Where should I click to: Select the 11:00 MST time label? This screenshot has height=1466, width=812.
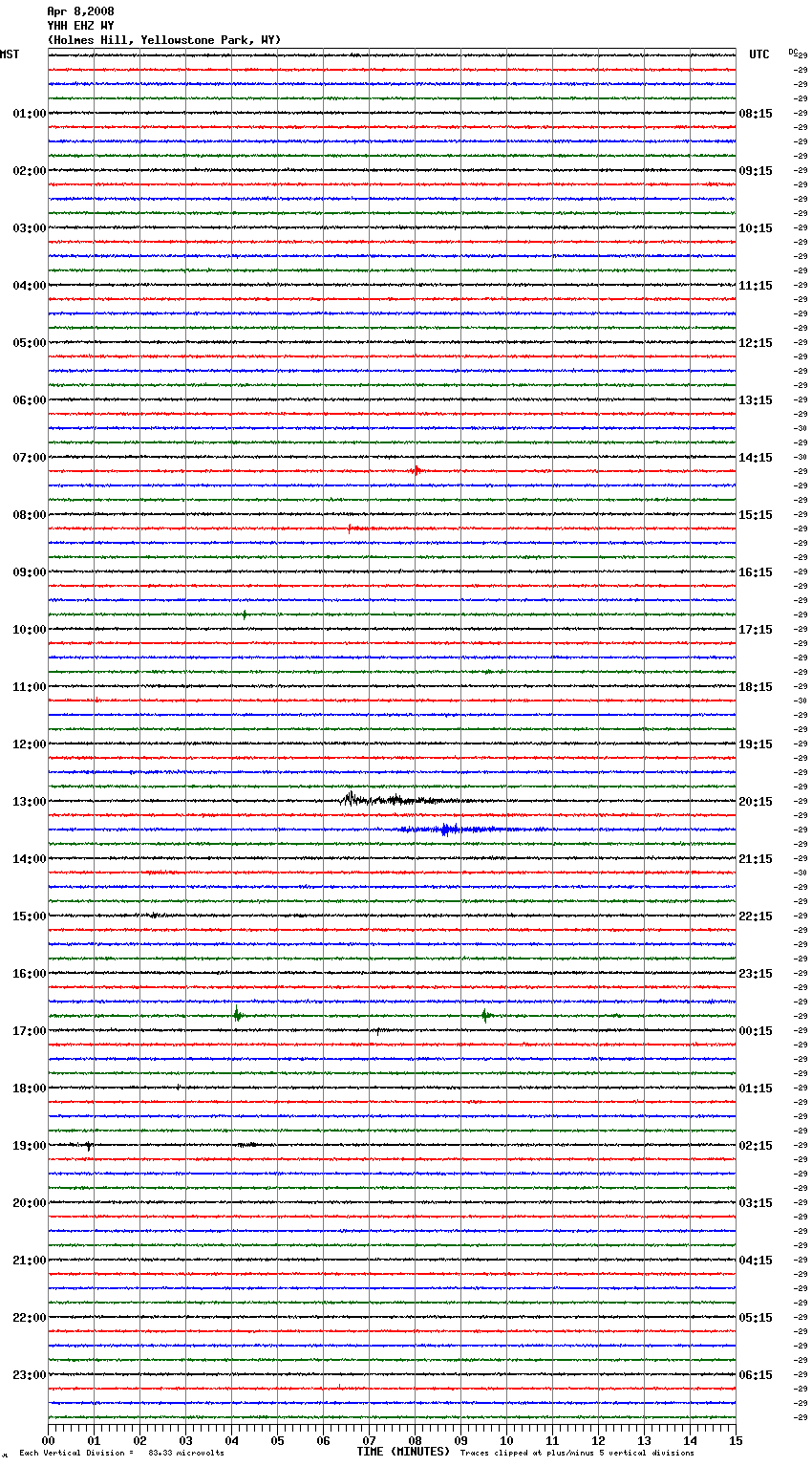(x=30, y=687)
